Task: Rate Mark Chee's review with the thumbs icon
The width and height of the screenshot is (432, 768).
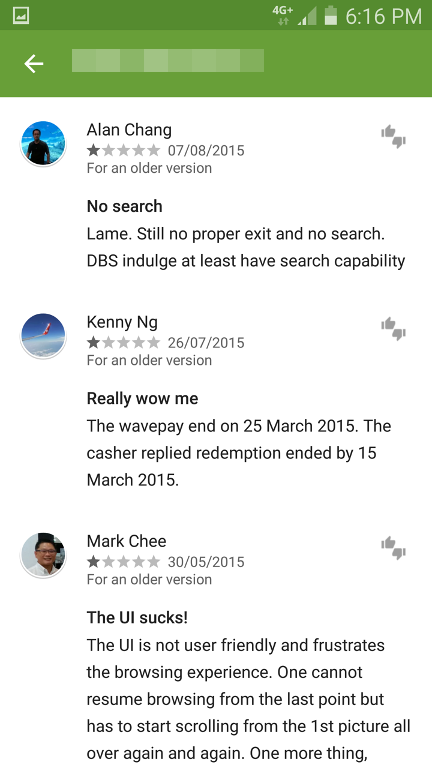Action: 393,548
